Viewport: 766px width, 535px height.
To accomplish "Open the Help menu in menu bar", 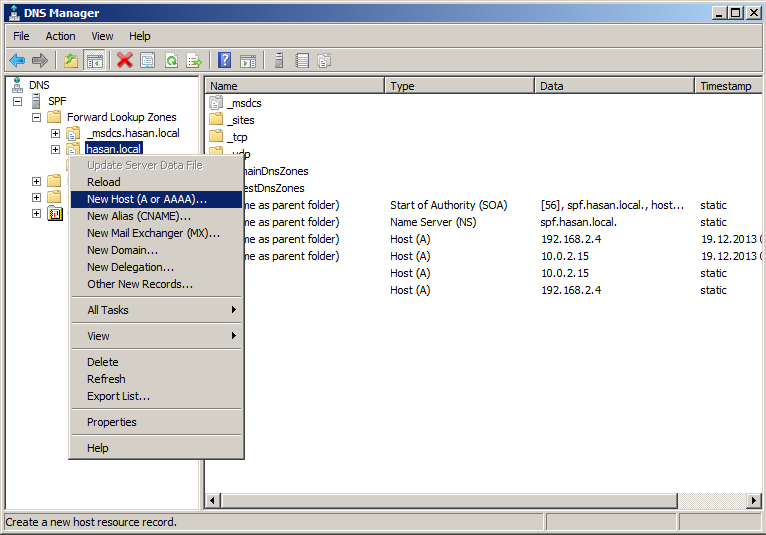I will click(x=140, y=36).
